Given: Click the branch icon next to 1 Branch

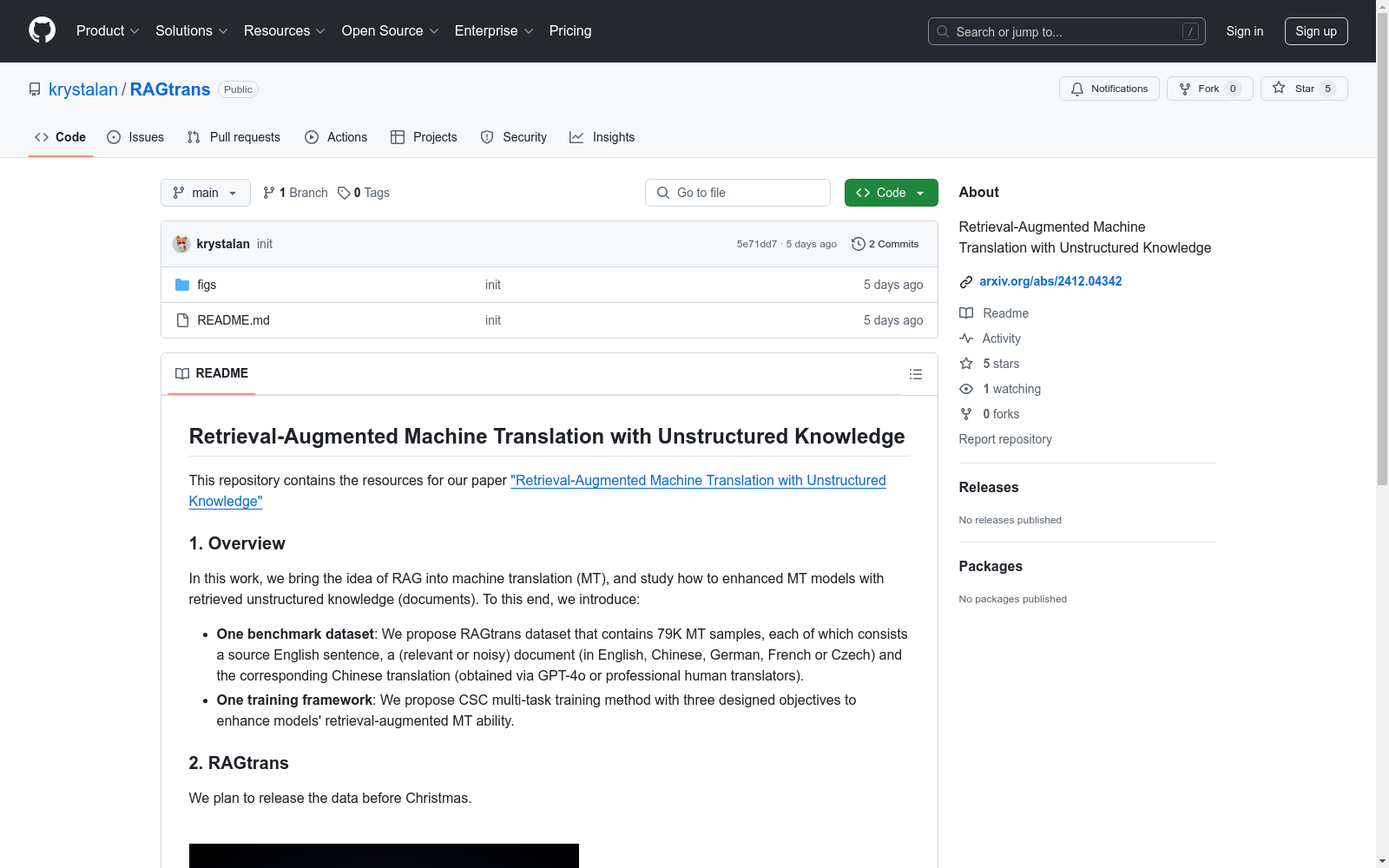Looking at the screenshot, I should click(x=269, y=193).
